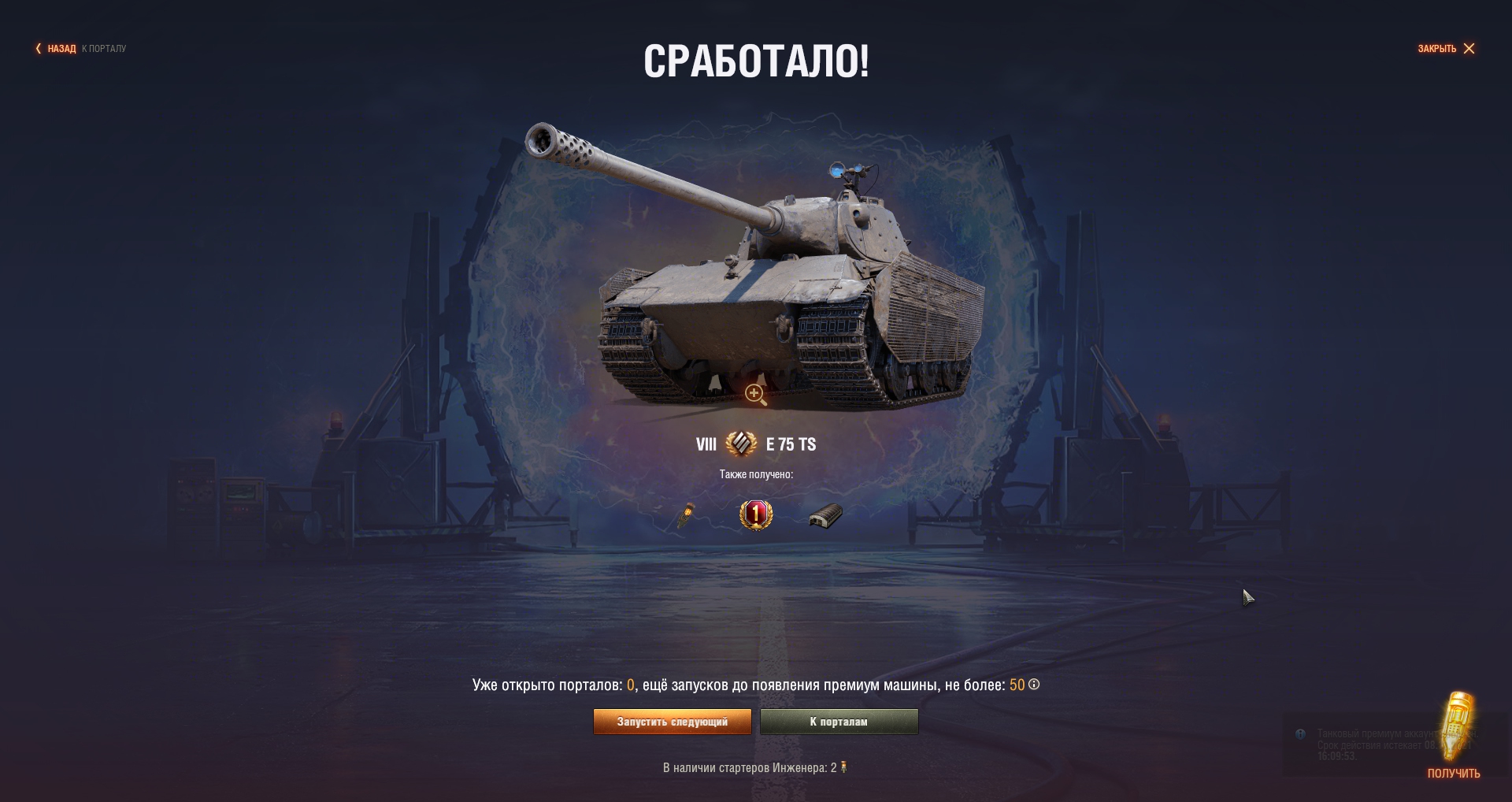The width and height of the screenshot is (1512, 802).
Task: Go to portals via К порталам button
Action: pyautogui.click(x=839, y=722)
